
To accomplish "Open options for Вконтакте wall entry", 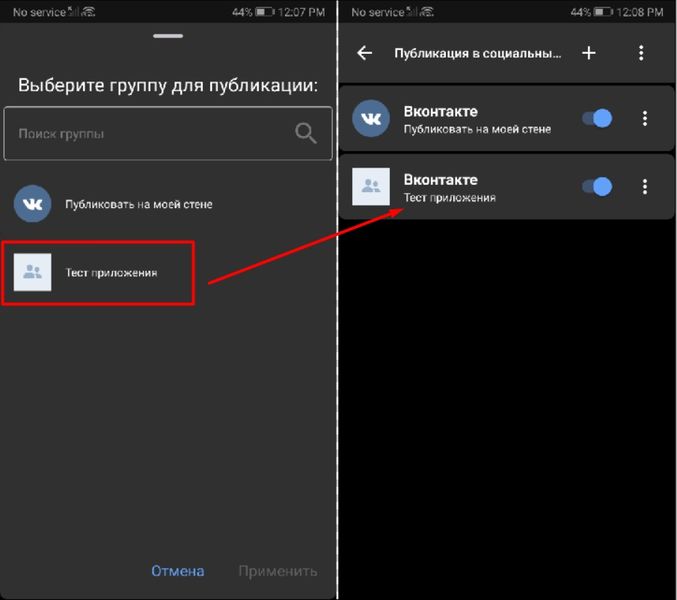I will pos(645,118).
